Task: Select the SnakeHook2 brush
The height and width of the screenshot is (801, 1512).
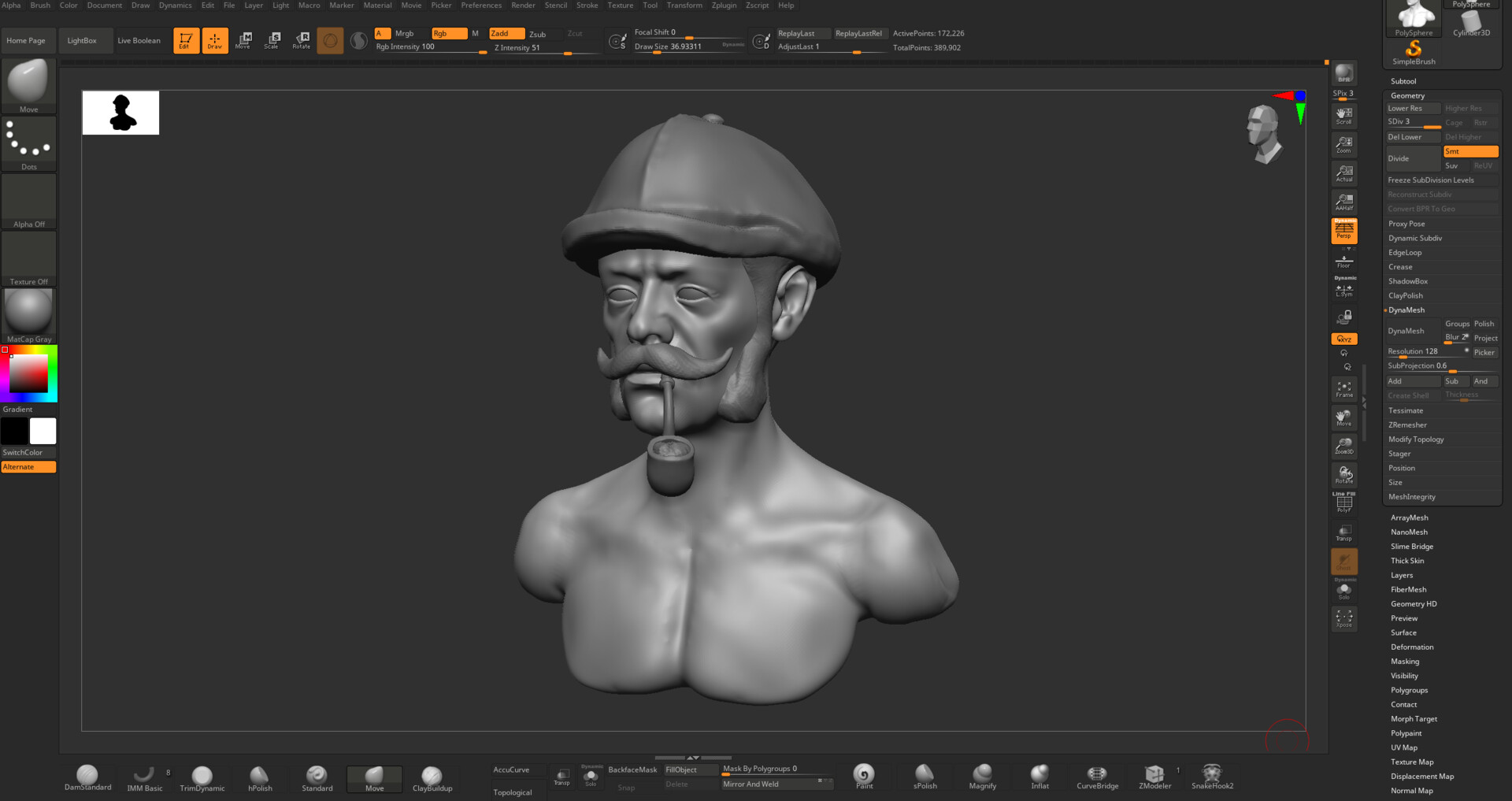Action: (x=1212, y=776)
